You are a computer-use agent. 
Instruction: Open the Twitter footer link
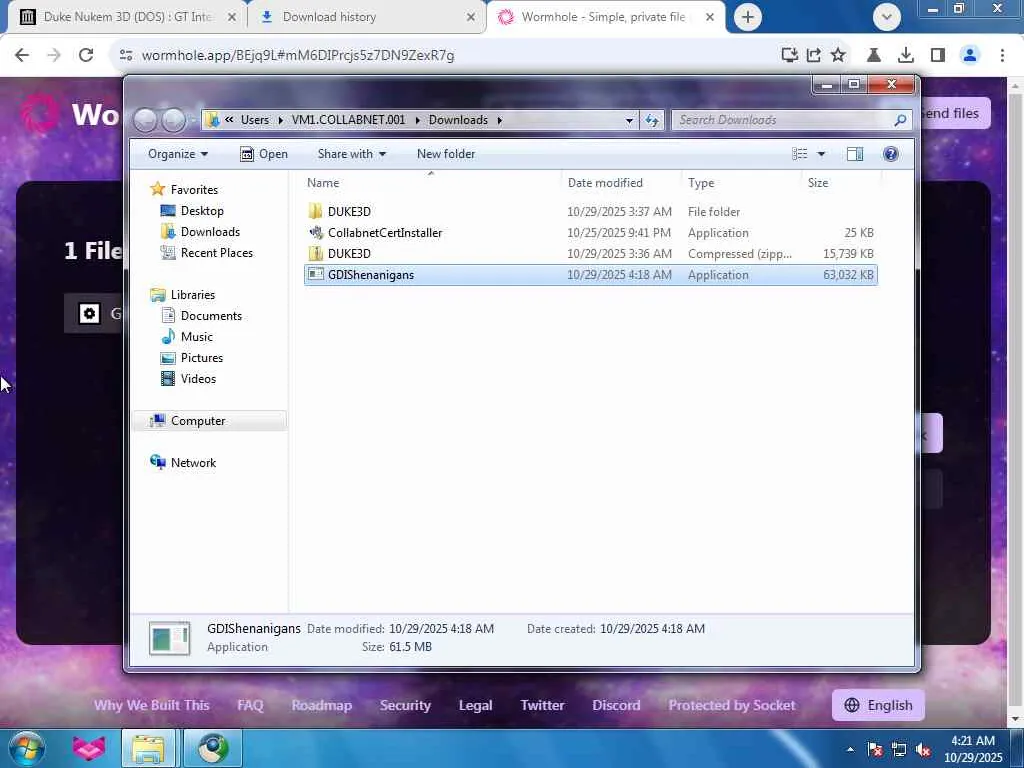[542, 705]
